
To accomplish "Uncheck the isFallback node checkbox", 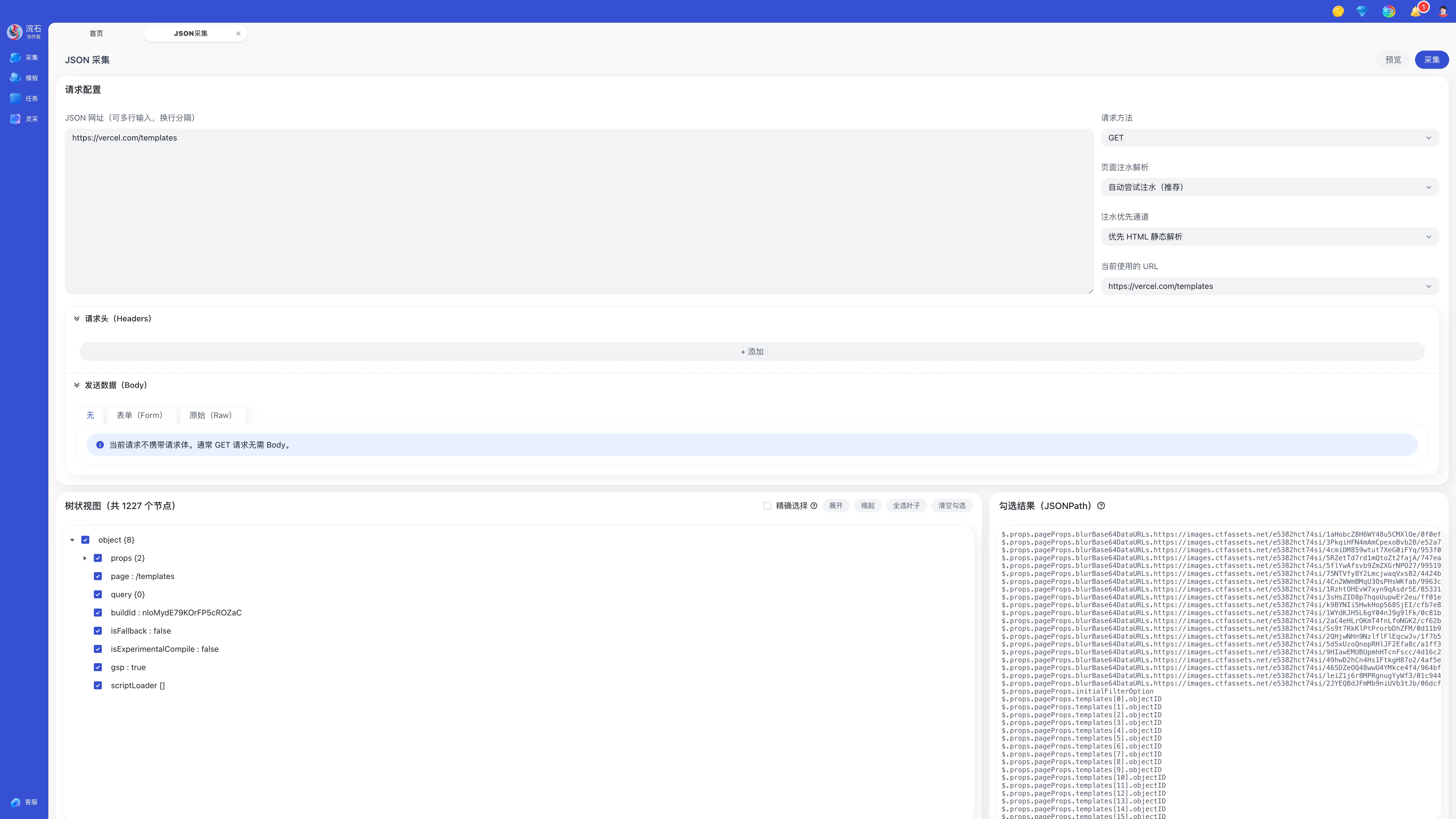I will pyautogui.click(x=98, y=631).
